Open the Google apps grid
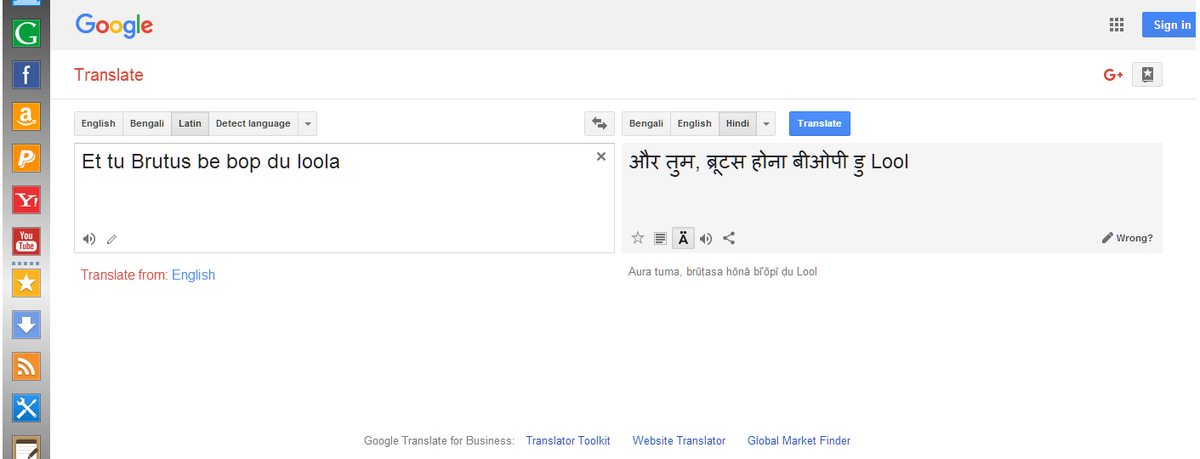This screenshot has width=1200, height=459. coord(1117,25)
